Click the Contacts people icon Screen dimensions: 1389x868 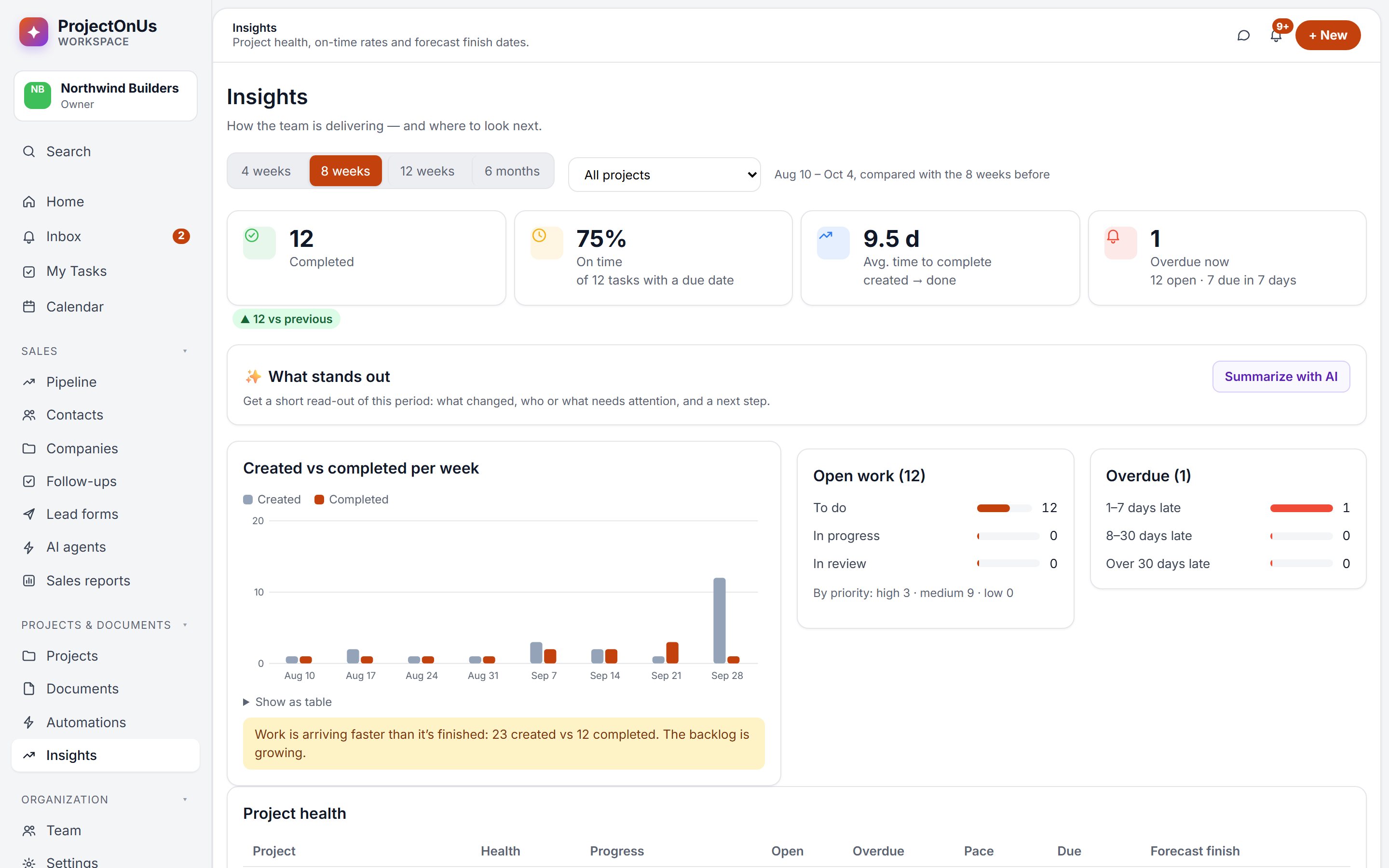tap(29, 415)
